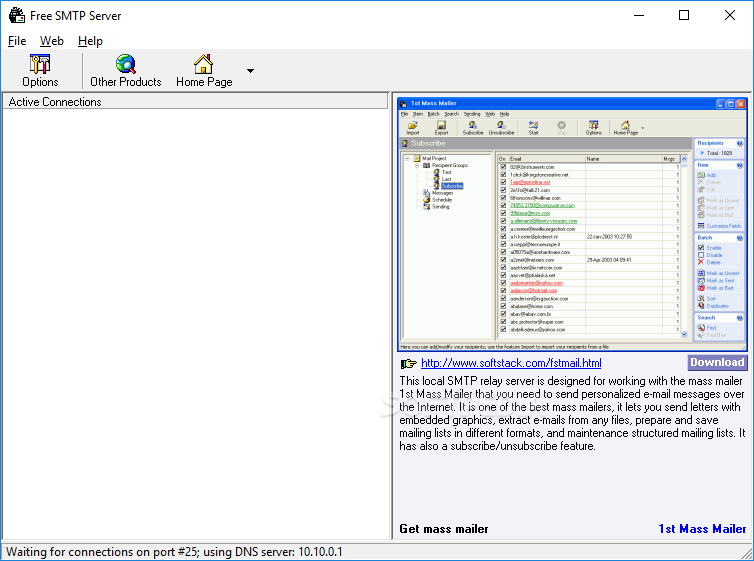Open the Help menu

(90, 41)
